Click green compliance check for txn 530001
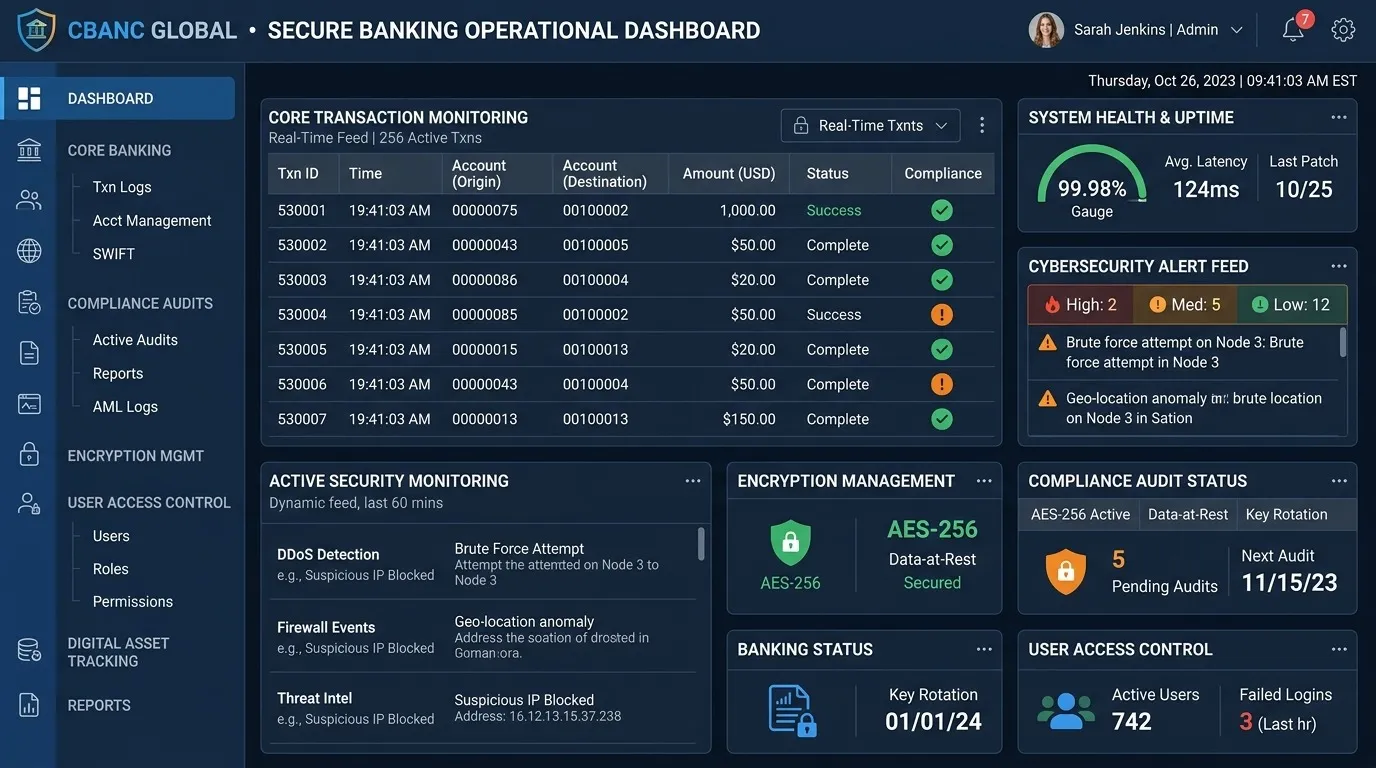This screenshot has height=768, width=1376. tap(942, 210)
